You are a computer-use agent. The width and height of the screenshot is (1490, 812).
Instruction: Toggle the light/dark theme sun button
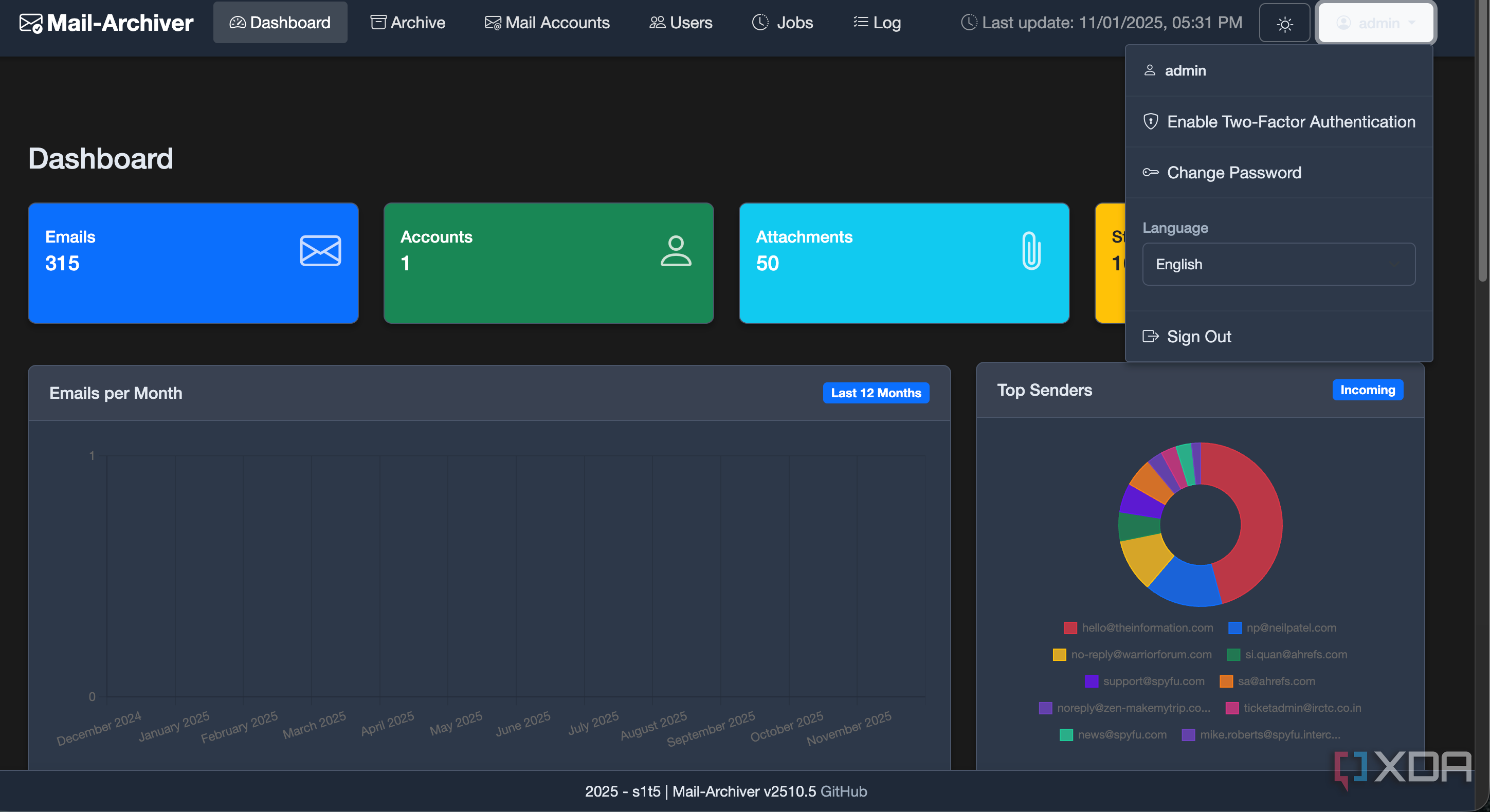[x=1284, y=23]
